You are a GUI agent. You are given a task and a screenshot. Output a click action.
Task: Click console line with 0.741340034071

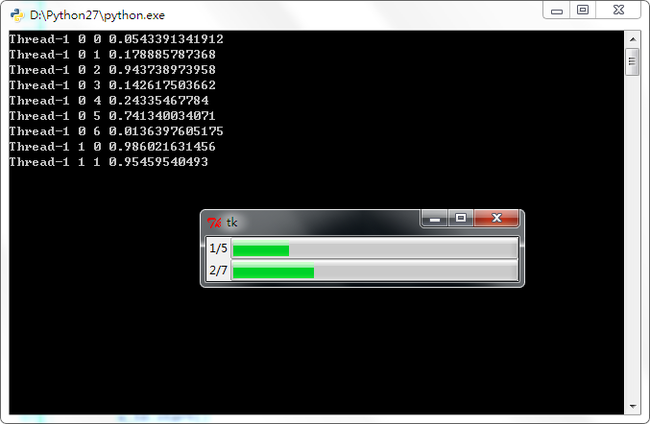pyautogui.click(x=112, y=116)
